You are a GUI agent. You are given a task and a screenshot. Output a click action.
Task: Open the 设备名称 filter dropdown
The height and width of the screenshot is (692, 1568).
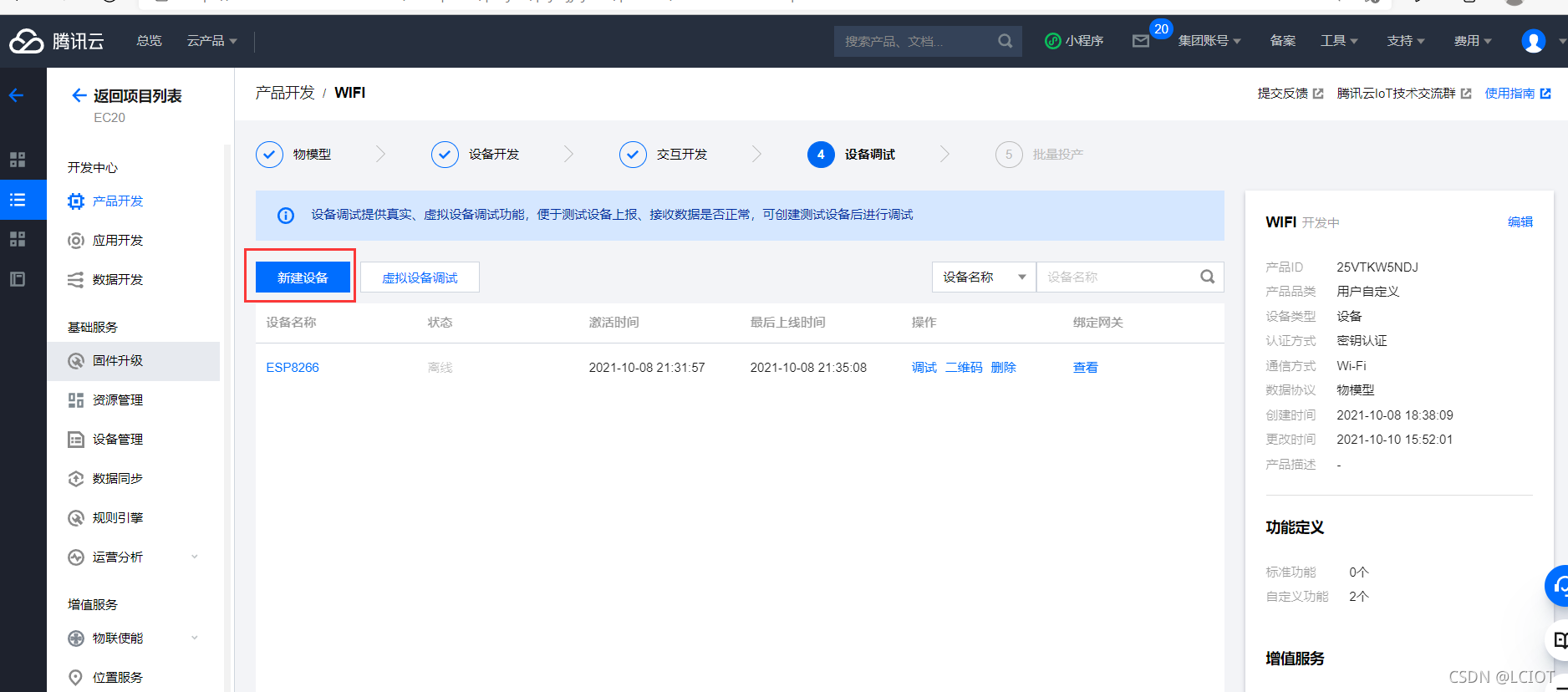click(x=984, y=277)
